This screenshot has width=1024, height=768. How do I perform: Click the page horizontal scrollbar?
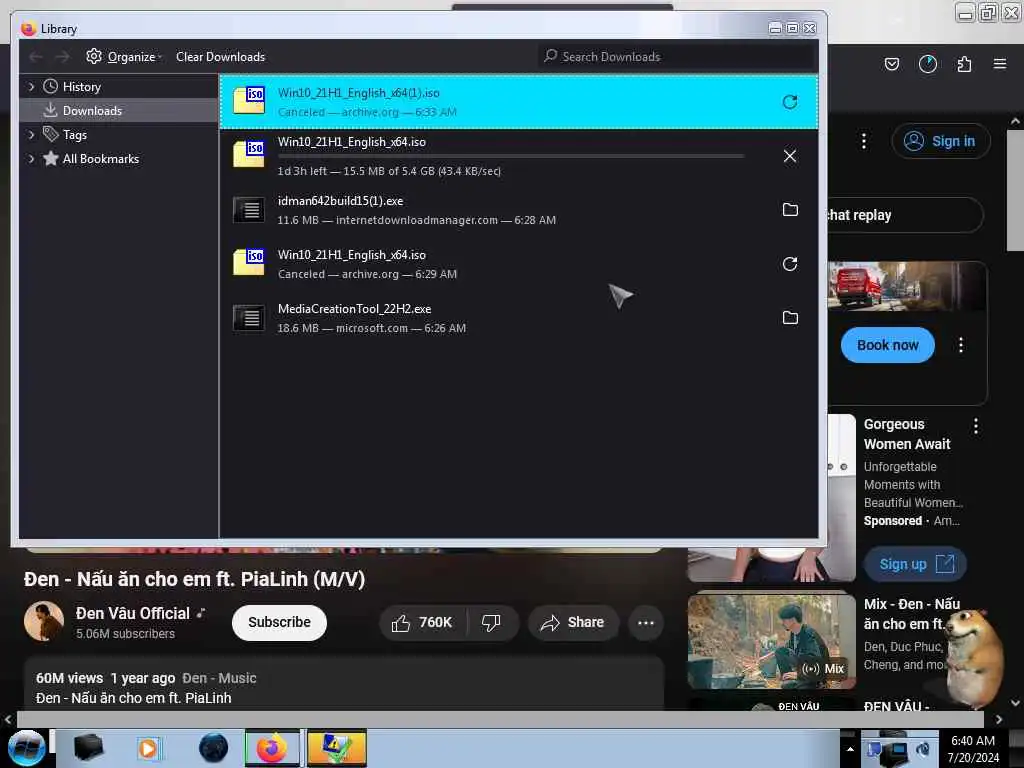(x=500, y=720)
